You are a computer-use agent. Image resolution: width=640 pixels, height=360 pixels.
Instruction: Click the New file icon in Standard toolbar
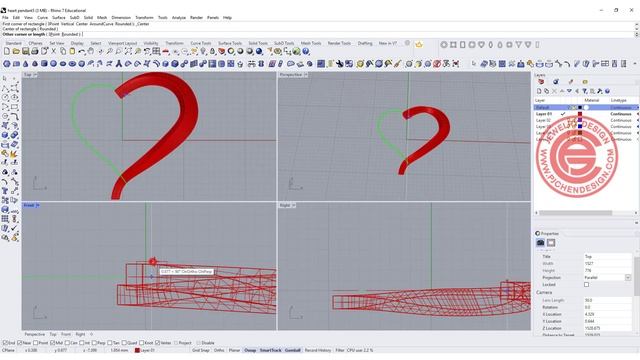coord(7,51)
